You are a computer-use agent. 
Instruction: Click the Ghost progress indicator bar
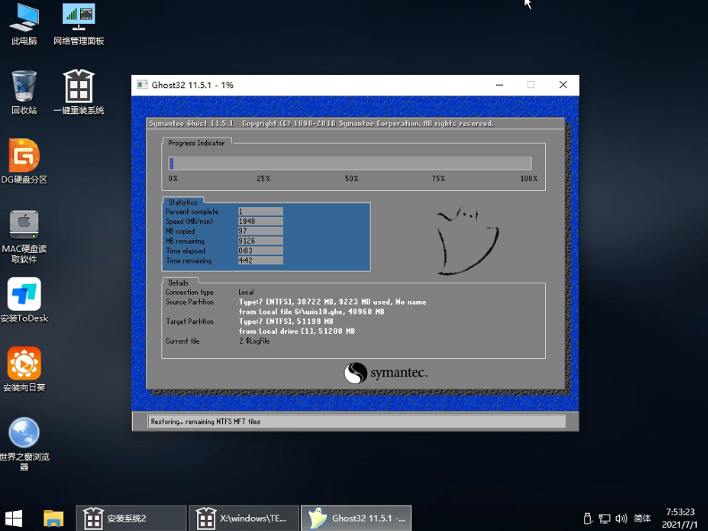point(350,163)
